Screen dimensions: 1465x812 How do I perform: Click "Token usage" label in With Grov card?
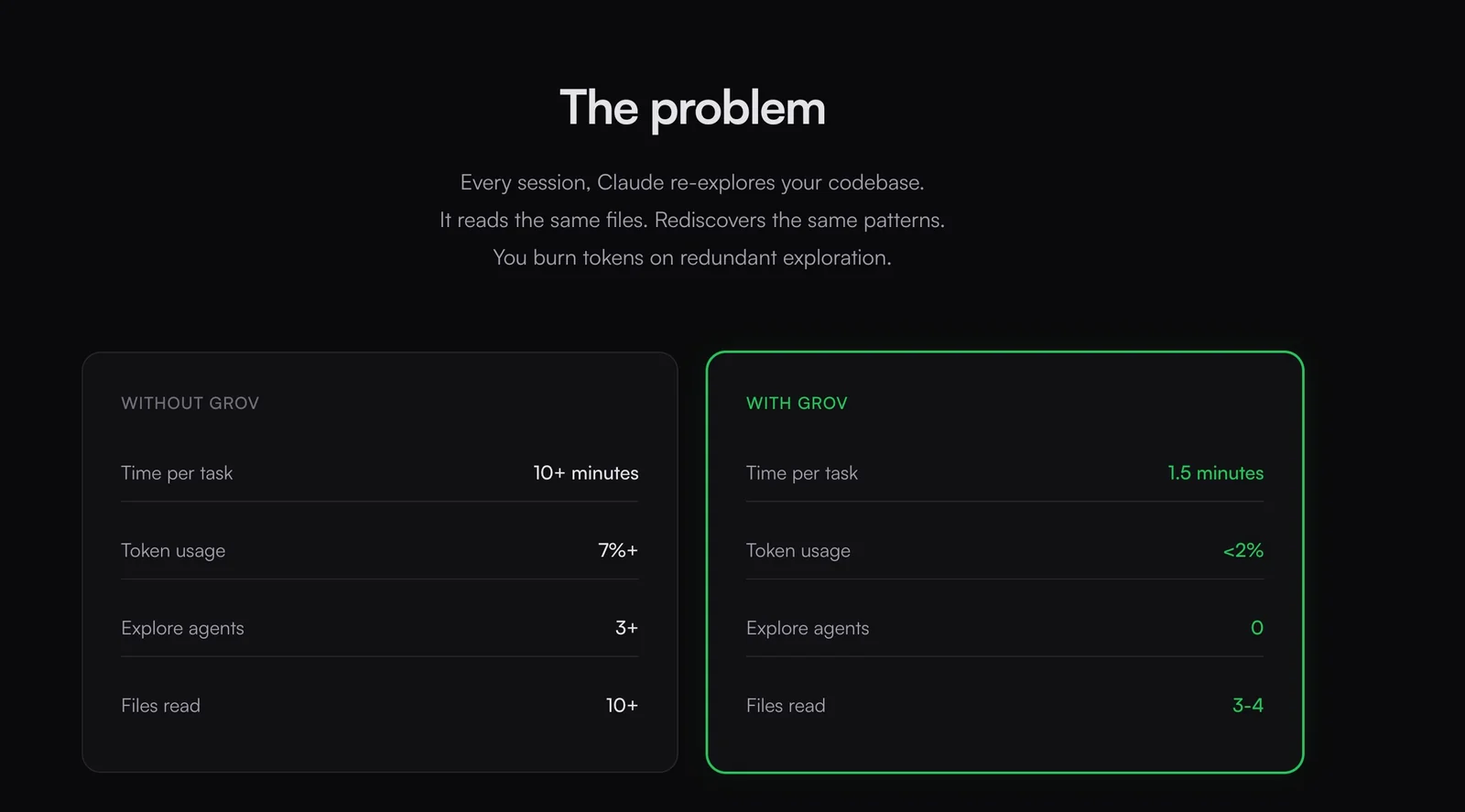pos(798,550)
